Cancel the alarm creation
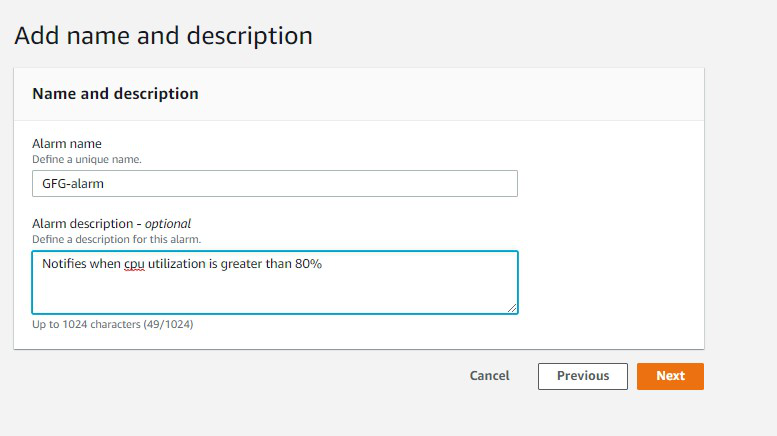The image size is (777, 436). (489, 376)
